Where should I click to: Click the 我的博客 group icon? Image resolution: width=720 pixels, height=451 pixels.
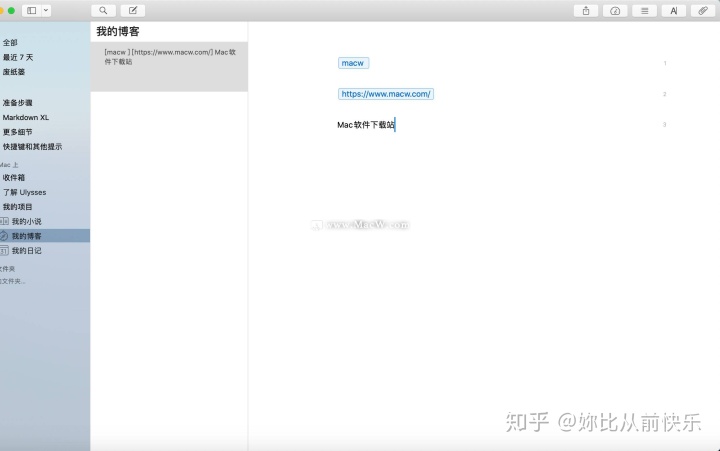[4, 237]
